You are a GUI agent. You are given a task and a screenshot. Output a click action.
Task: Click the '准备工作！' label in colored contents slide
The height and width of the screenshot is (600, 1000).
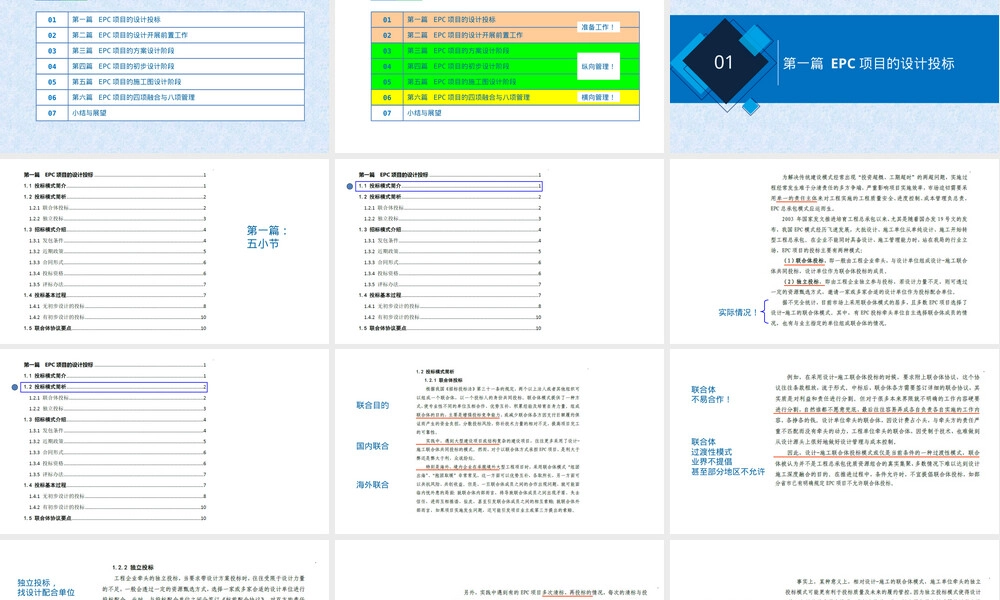[x=598, y=27]
